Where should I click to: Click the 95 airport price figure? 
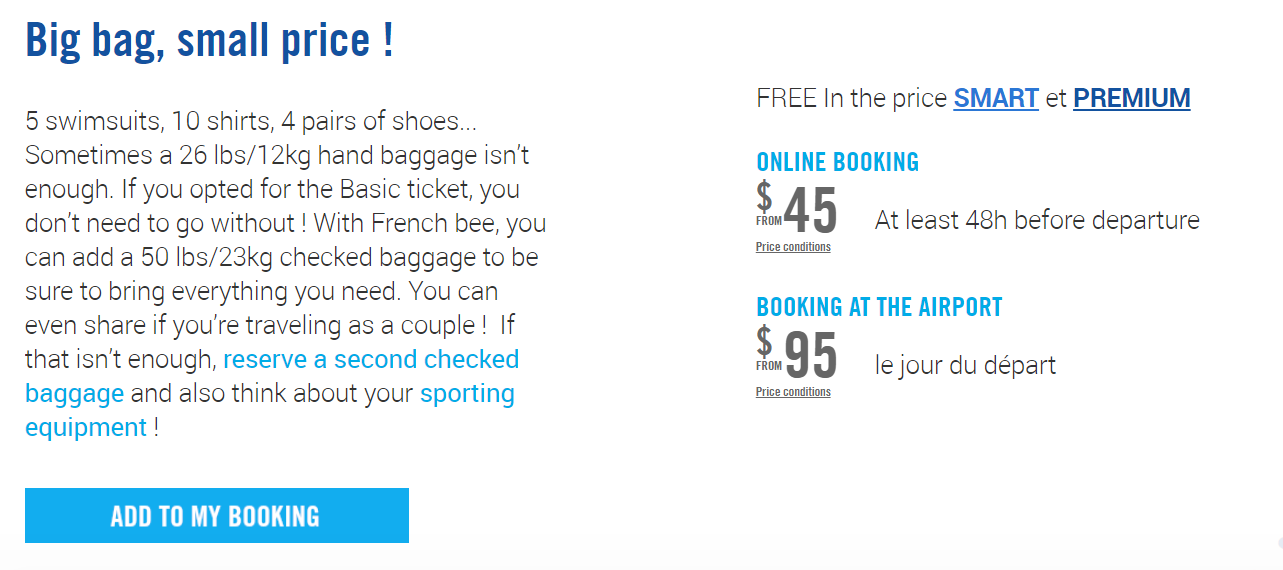pyautogui.click(x=811, y=356)
